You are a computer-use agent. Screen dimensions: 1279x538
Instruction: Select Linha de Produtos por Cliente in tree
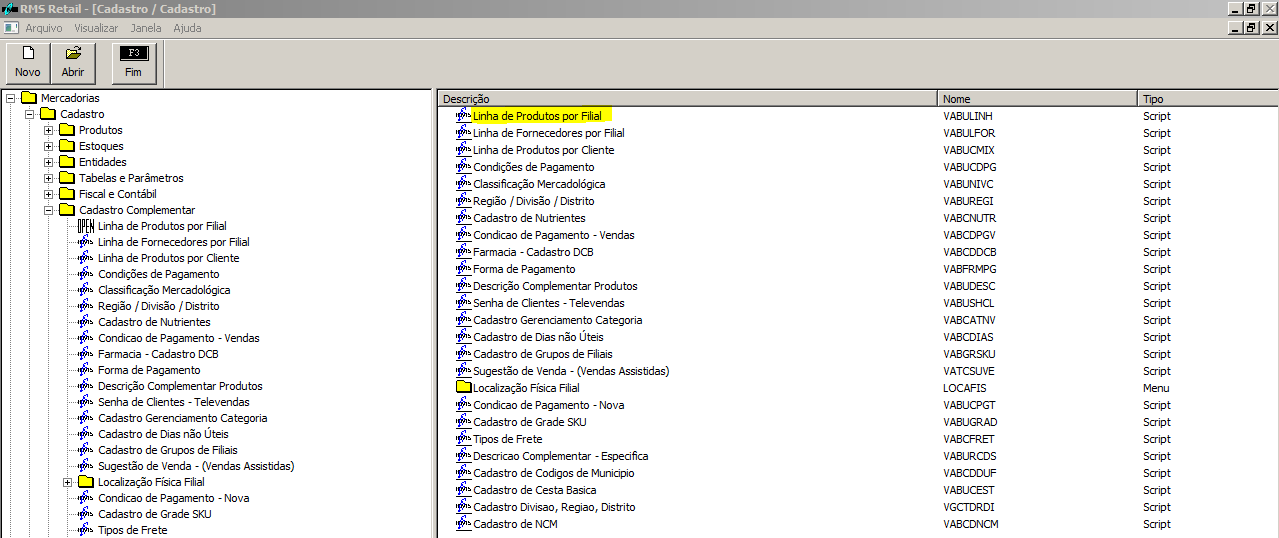click(168, 258)
